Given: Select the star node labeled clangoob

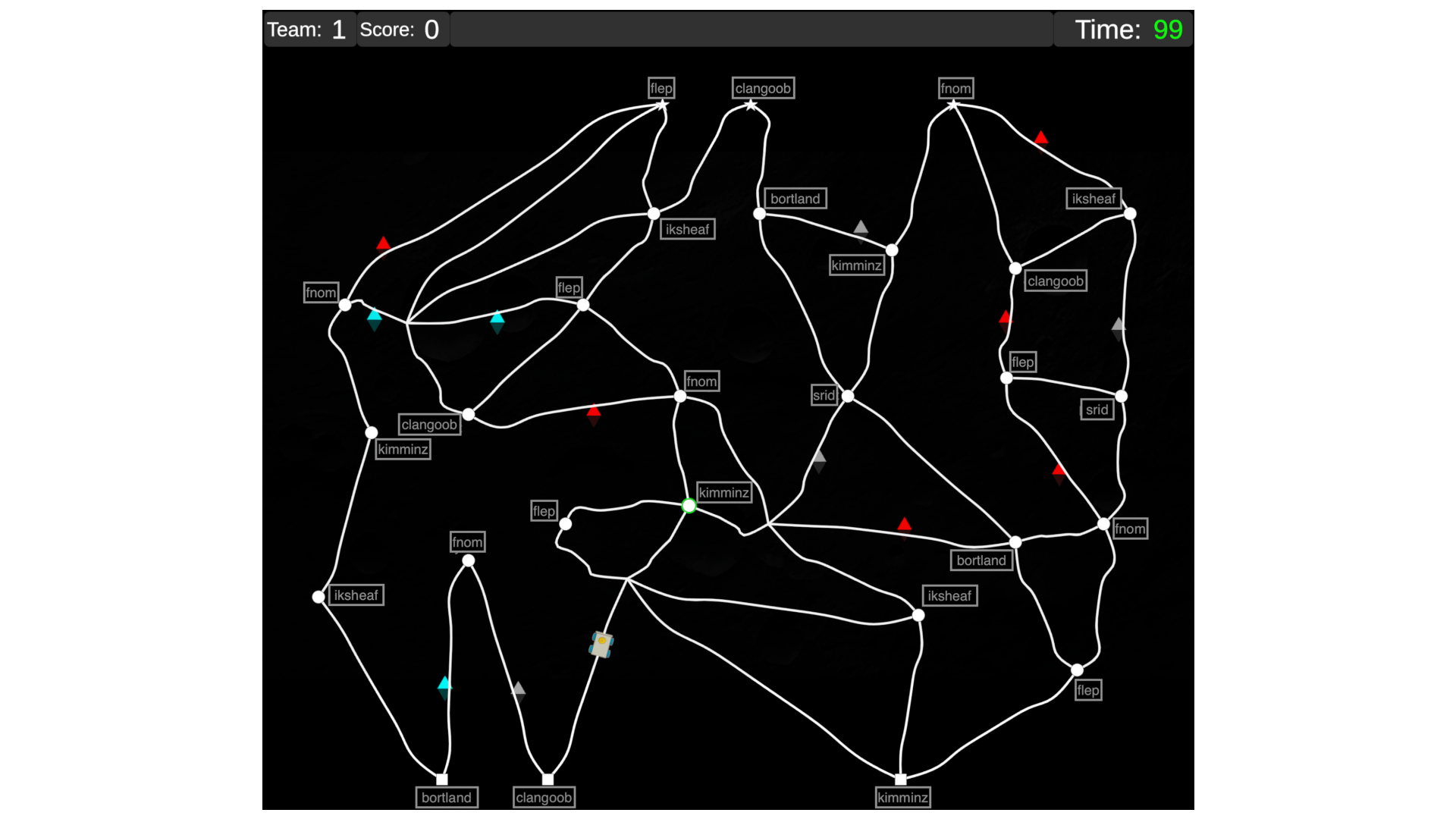Looking at the screenshot, I should (x=751, y=105).
